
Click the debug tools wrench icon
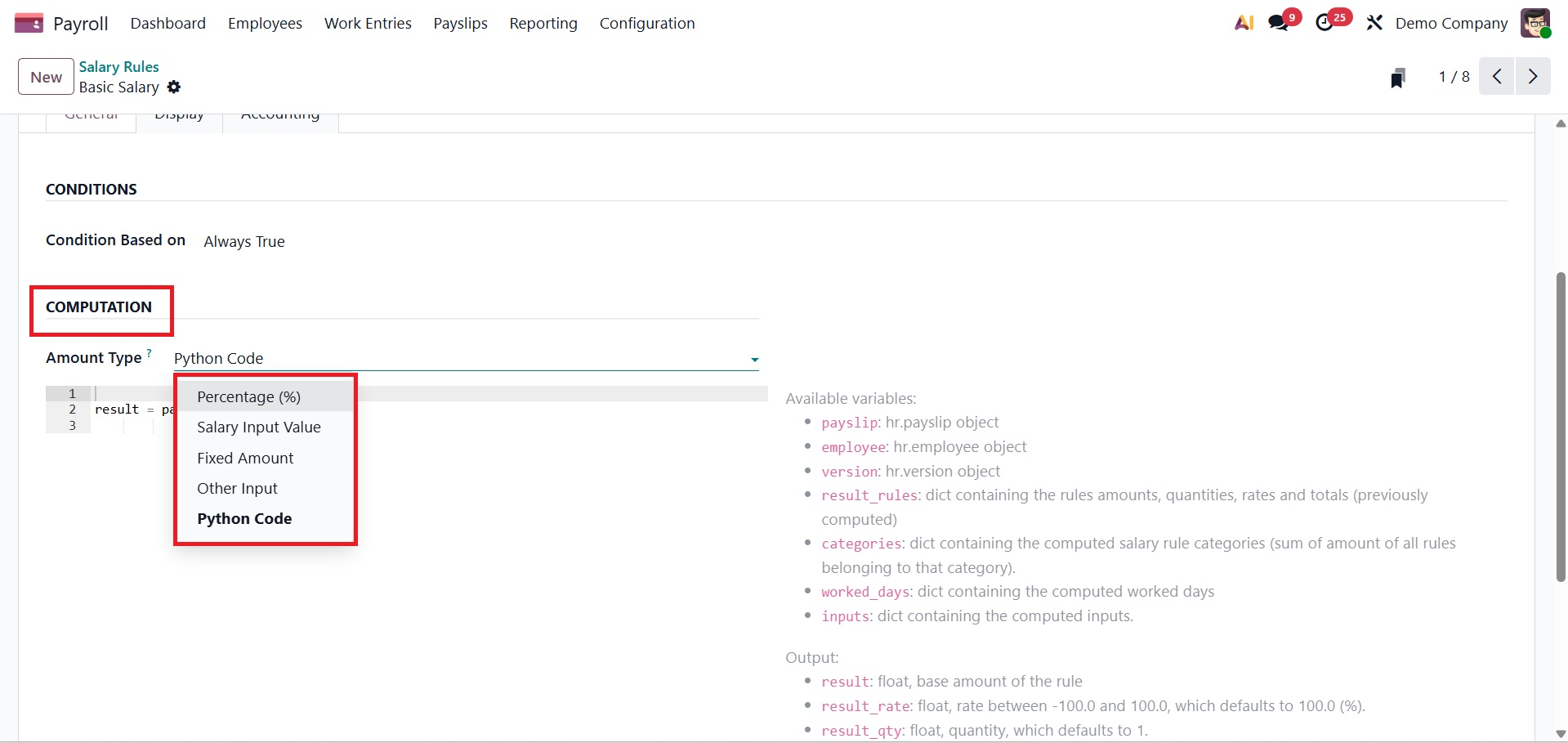click(x=1374, y=23)
